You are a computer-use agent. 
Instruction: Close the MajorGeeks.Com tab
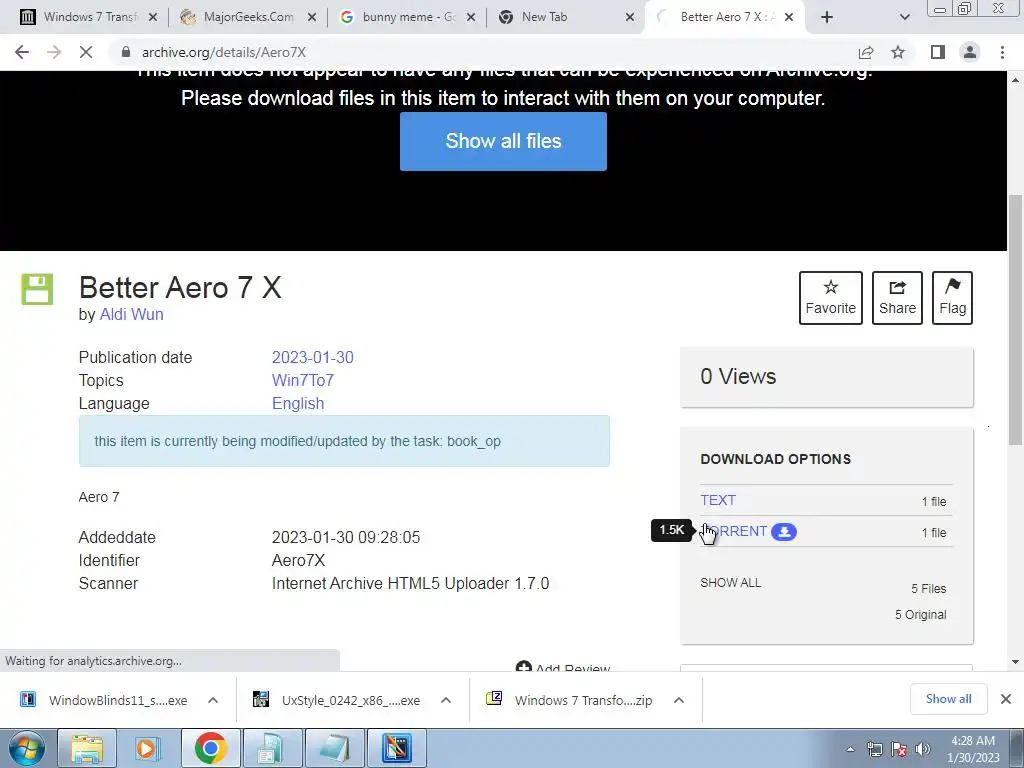[x=312, y=18]
